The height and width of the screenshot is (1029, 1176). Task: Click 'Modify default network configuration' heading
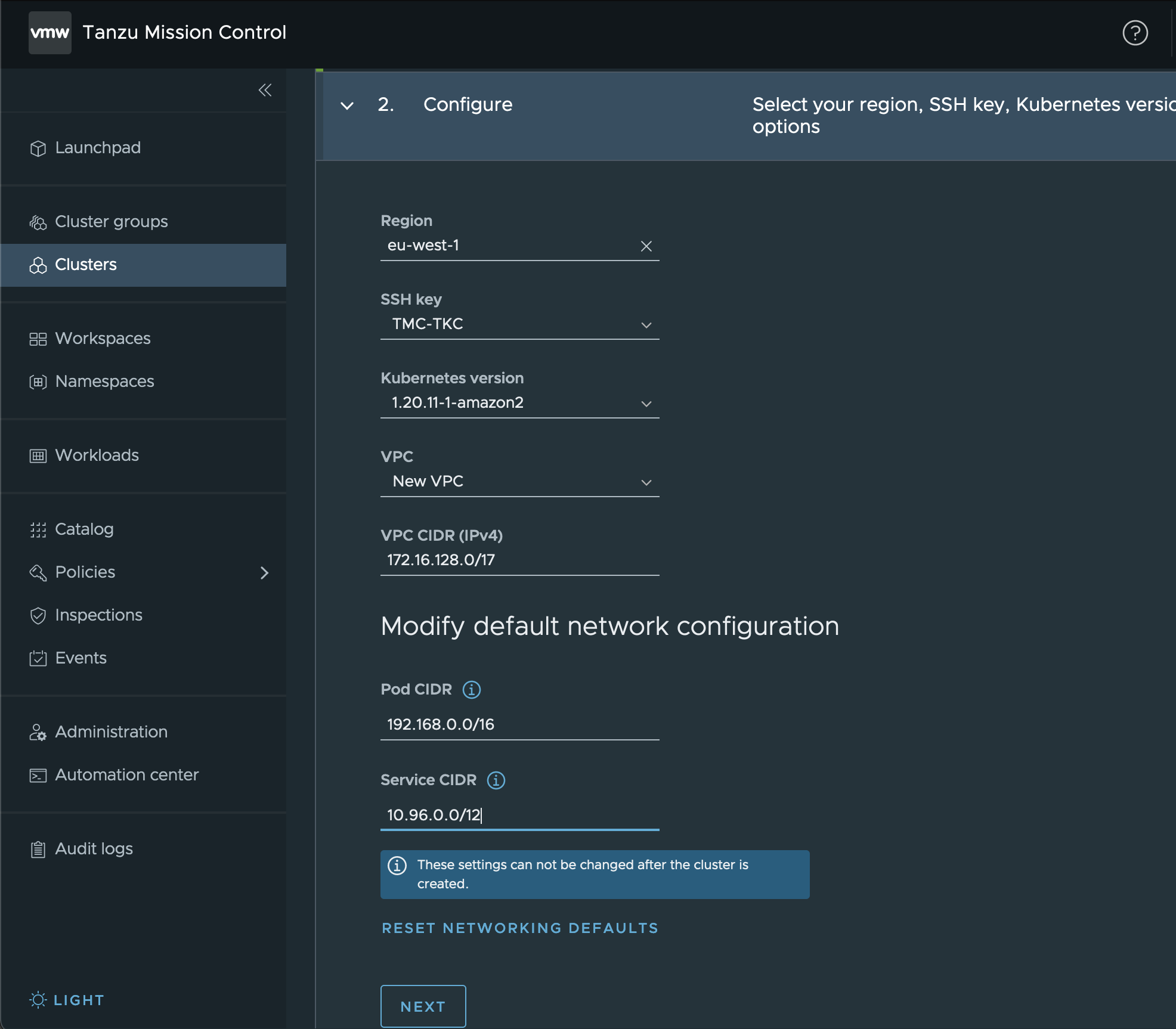(610, 627)
